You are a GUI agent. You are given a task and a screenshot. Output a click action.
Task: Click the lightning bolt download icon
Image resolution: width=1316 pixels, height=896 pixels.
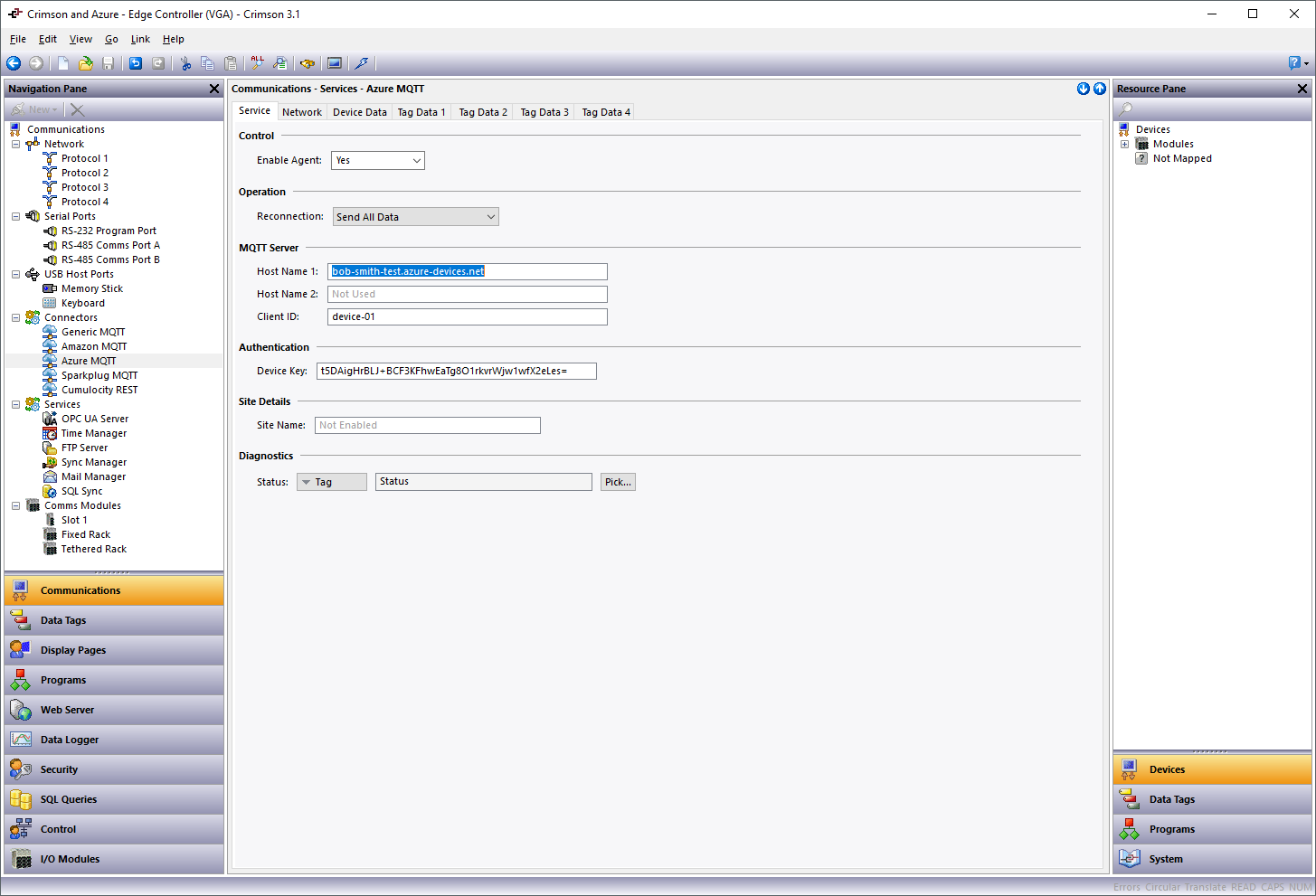[x=362, y=63]
